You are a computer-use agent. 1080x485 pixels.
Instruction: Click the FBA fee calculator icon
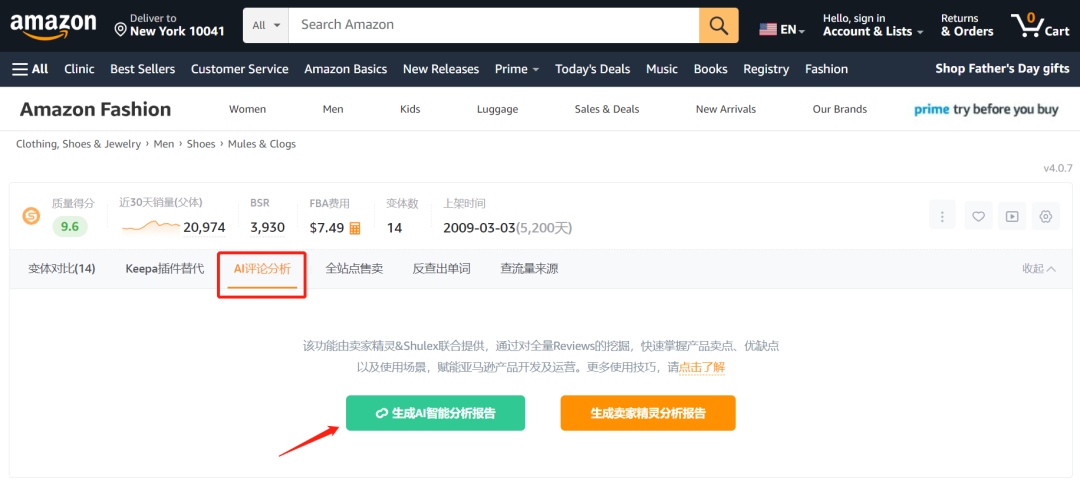355,228
